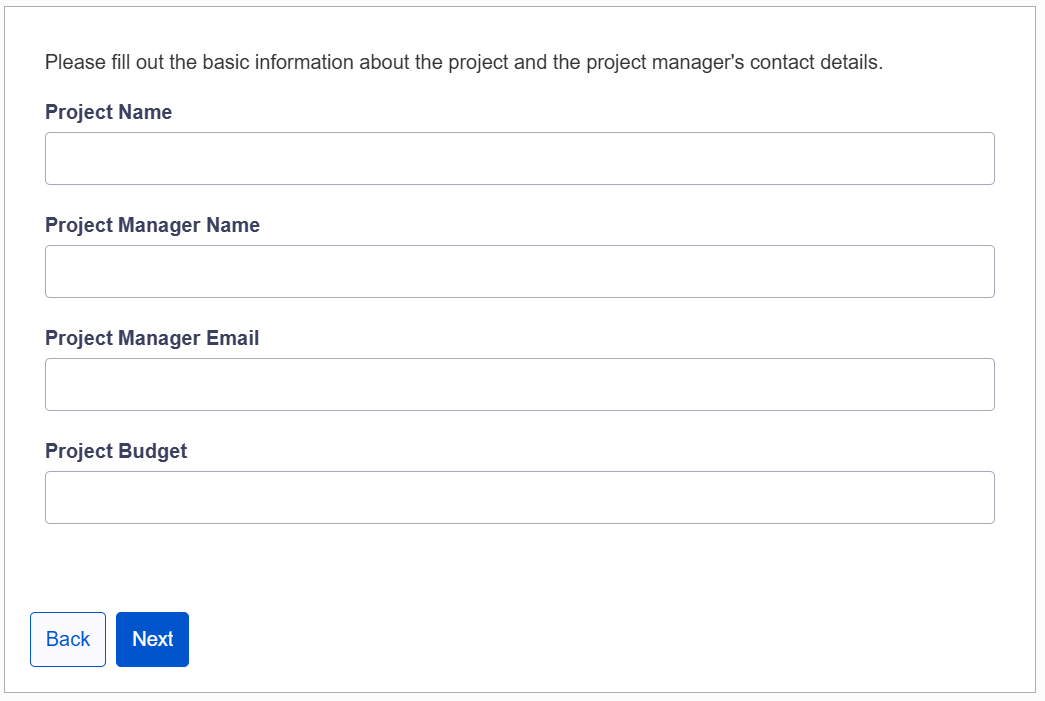
Task: Click into the Project Manager Email field
Action: [519, 384]
